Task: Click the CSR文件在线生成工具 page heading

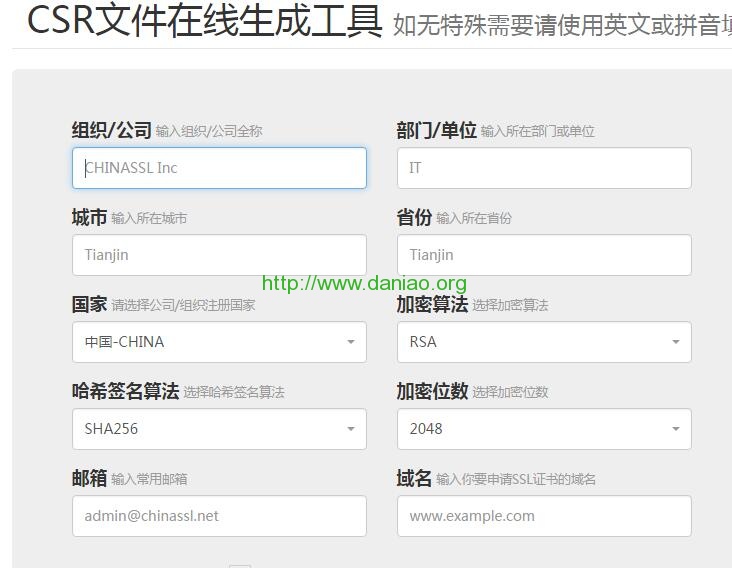Action: pyautogui.click(x=204, y=21)
